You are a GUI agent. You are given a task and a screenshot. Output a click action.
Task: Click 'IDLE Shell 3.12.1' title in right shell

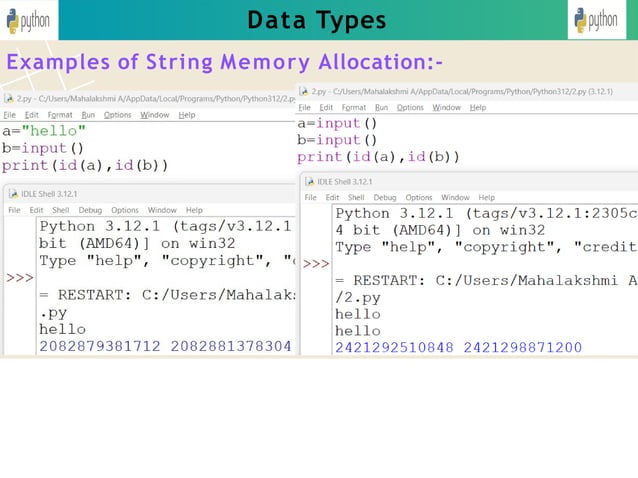pyautogui.click(x=345, y=182)
